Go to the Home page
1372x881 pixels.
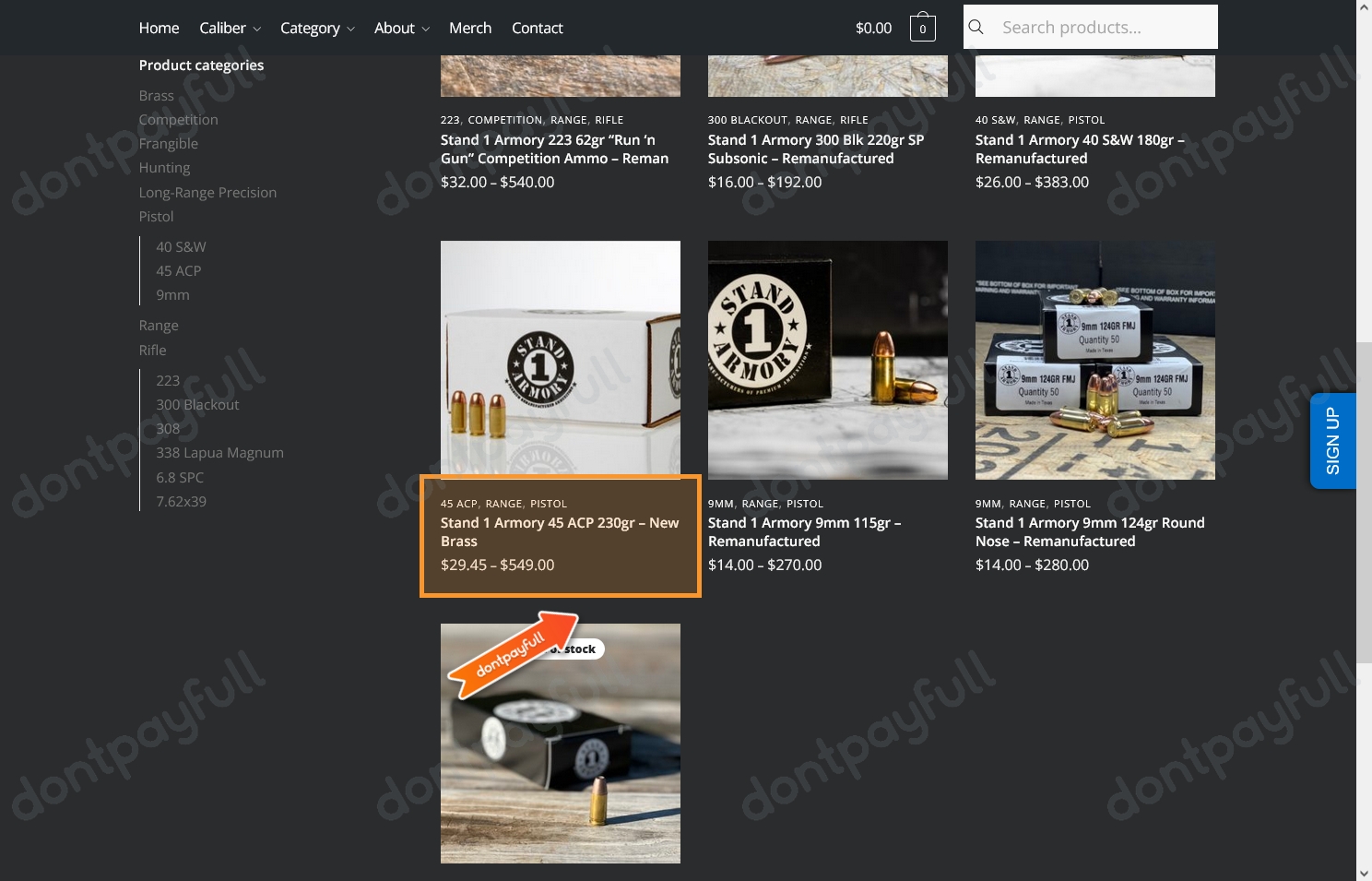pos(159,28)
